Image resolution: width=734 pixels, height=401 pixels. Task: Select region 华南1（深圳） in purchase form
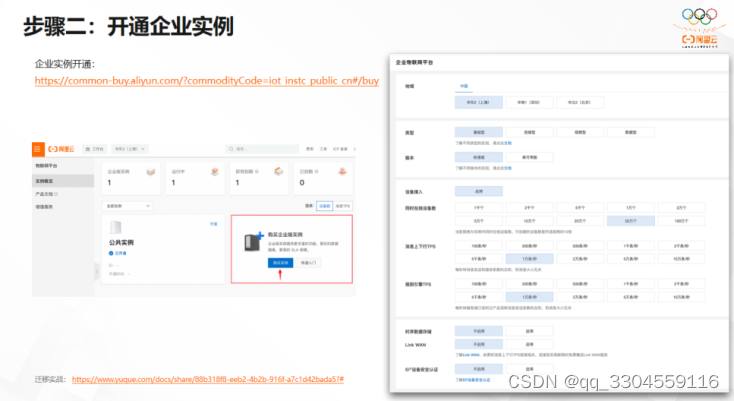(529, 102)
